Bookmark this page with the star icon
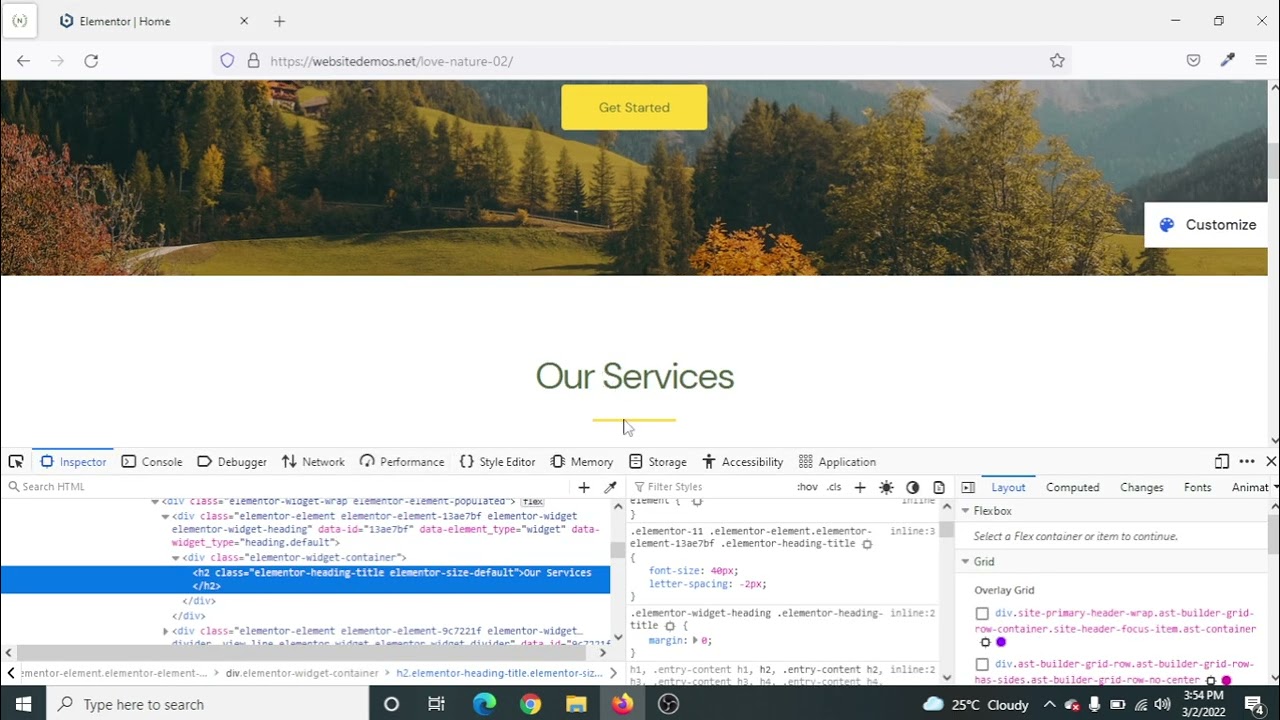Screen dimensions: 1280x720 tap(1057, 61)
